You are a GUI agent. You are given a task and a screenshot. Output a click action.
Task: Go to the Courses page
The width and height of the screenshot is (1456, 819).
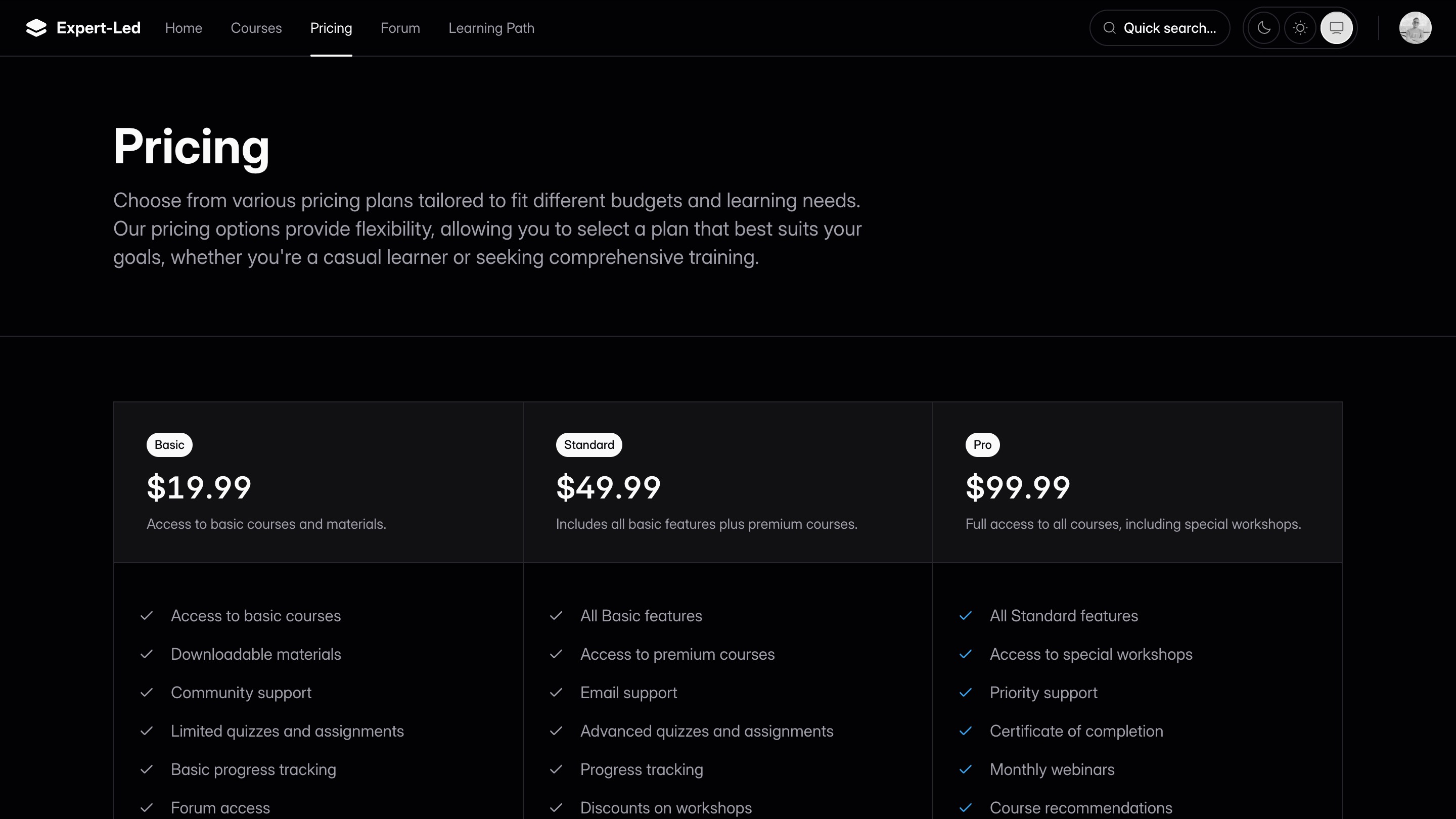tap(256, 28)
